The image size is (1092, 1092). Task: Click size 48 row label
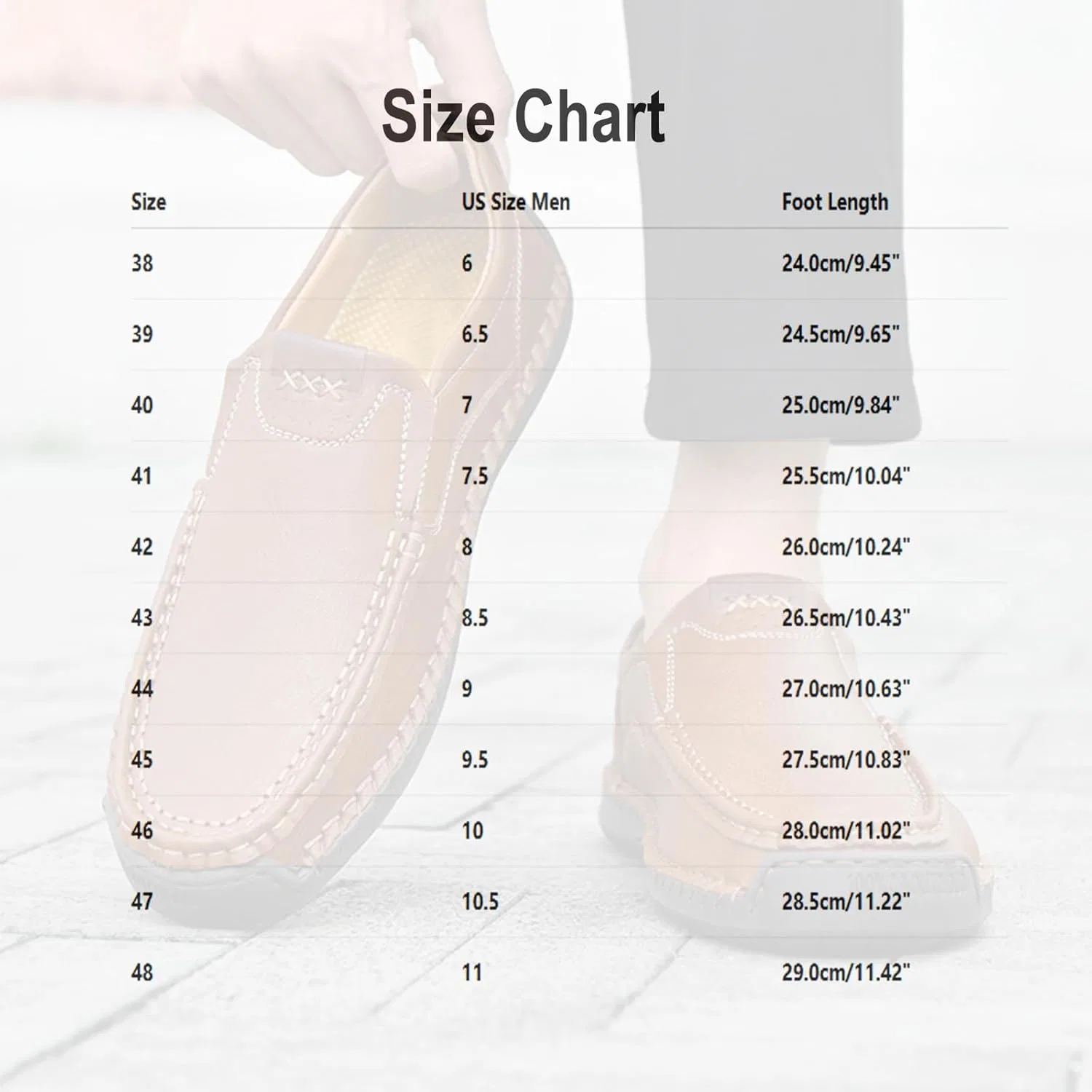coord(142,972)
